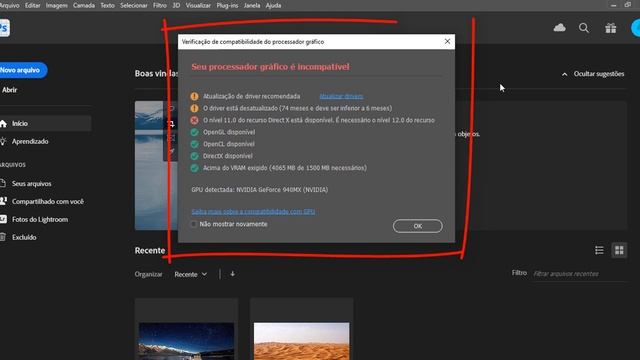Open the What's New gift icon
This screenshot has width=640, height=360.
611,28
